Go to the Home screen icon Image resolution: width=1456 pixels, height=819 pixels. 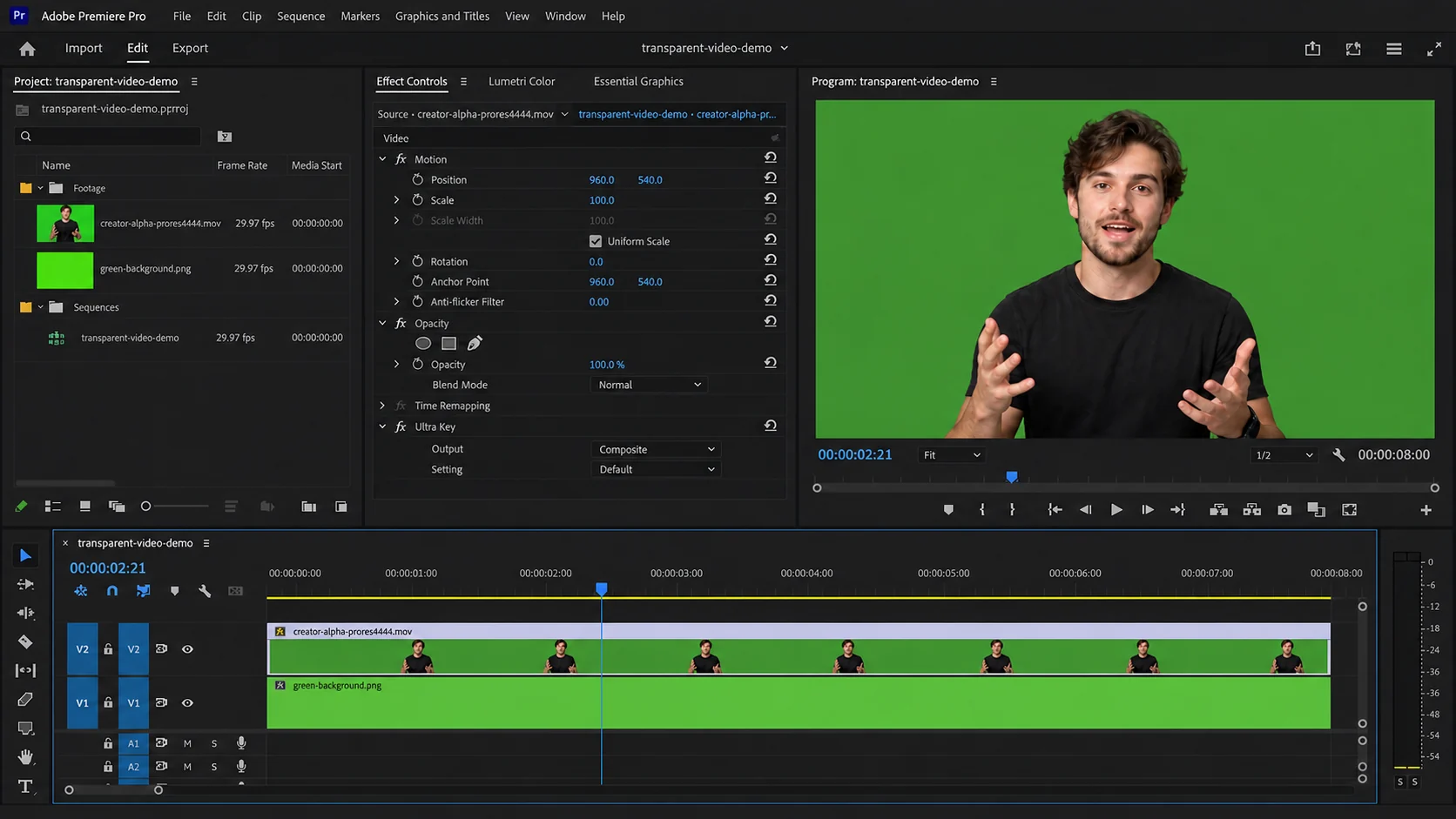click(x=27, y=49)
